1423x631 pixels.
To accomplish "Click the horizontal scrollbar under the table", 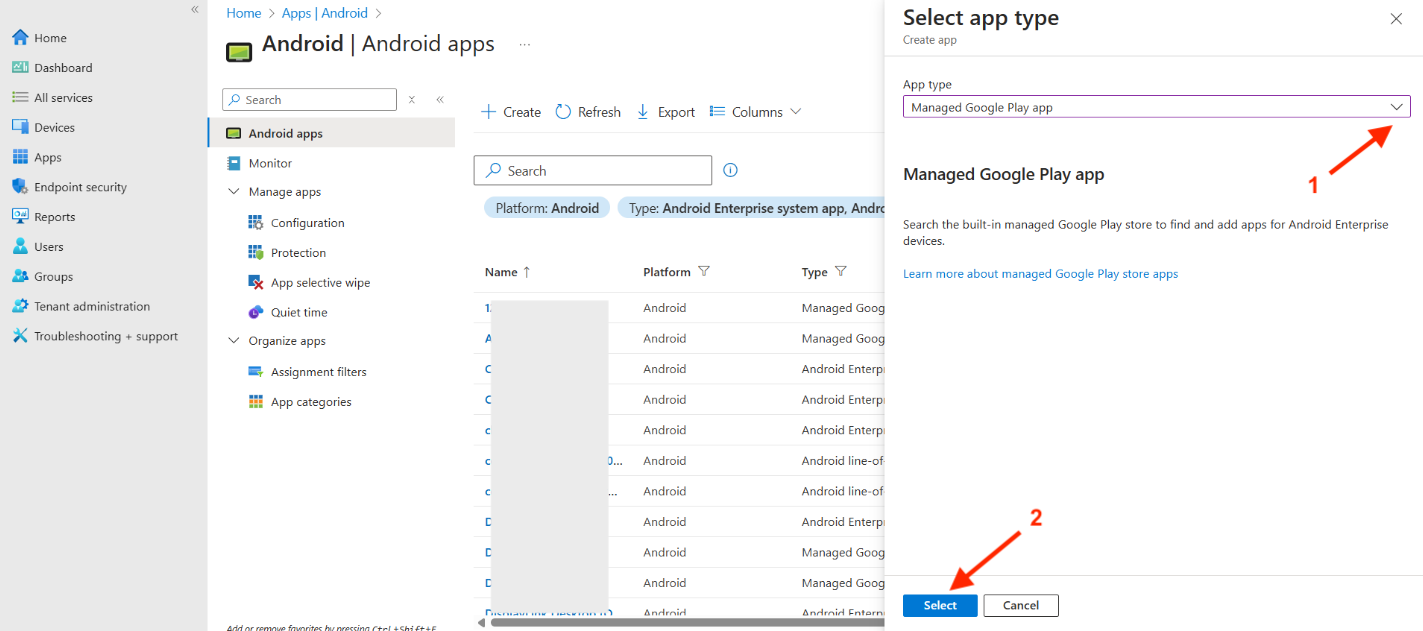I will pyautogui.click(x=680, y=622).
